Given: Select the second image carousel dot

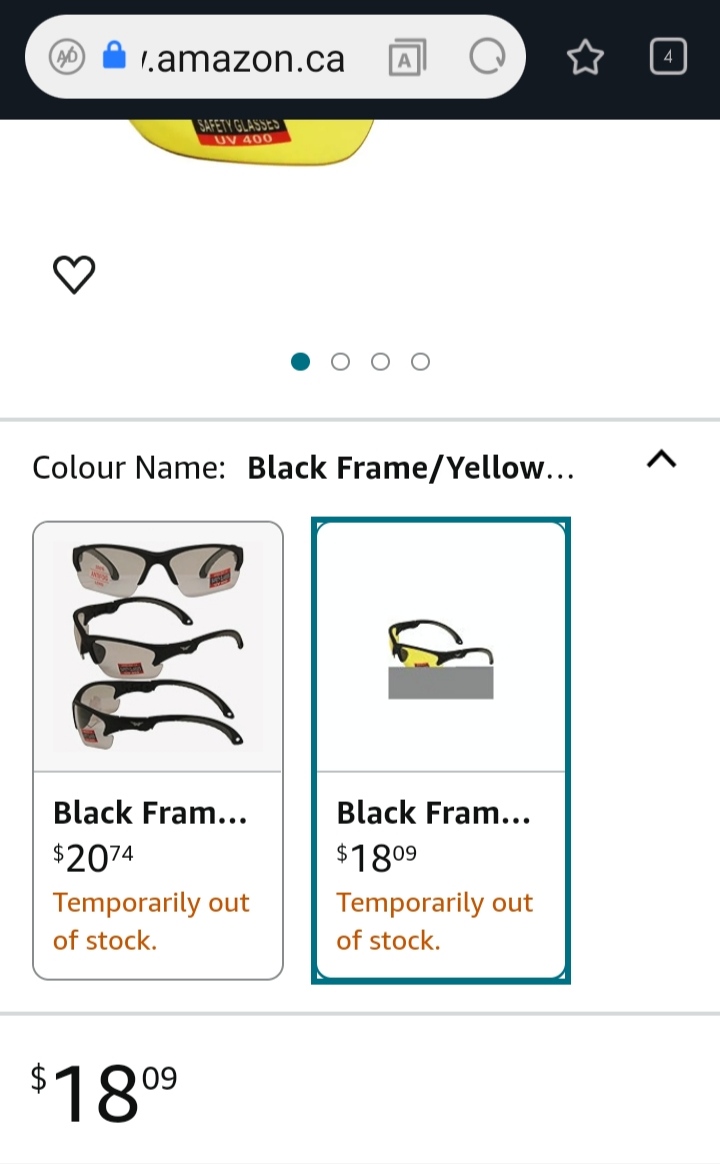Looking at the screenshot, I should [x=340, y=361].
